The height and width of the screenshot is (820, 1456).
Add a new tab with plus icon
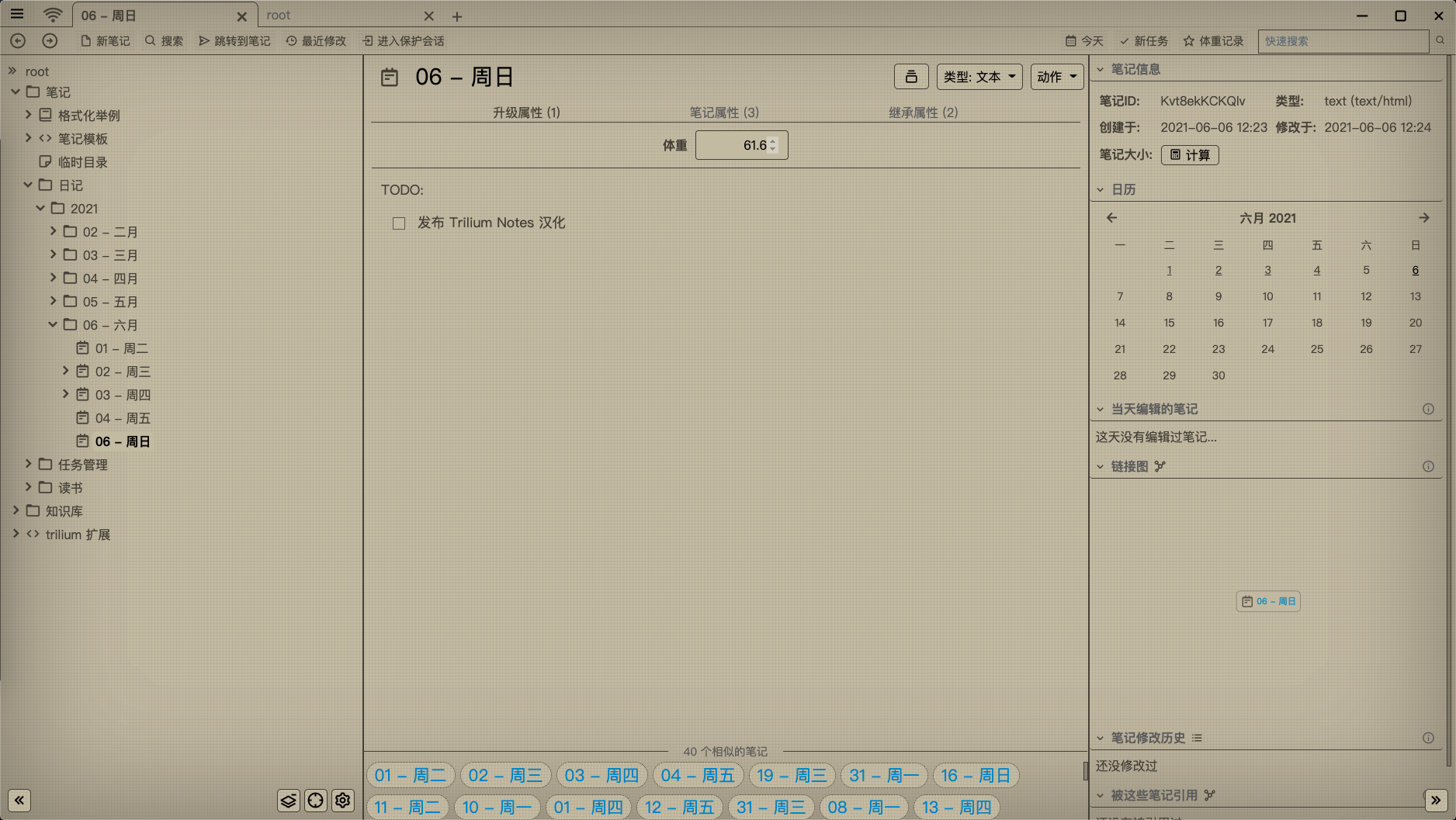pos(457,16)
